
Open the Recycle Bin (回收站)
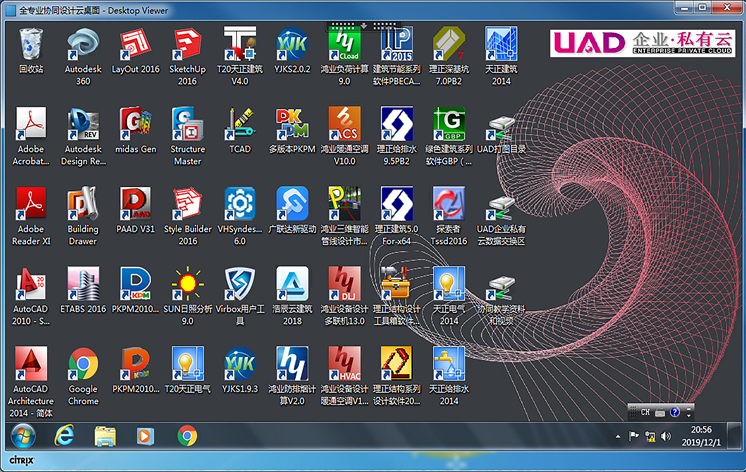30,46
